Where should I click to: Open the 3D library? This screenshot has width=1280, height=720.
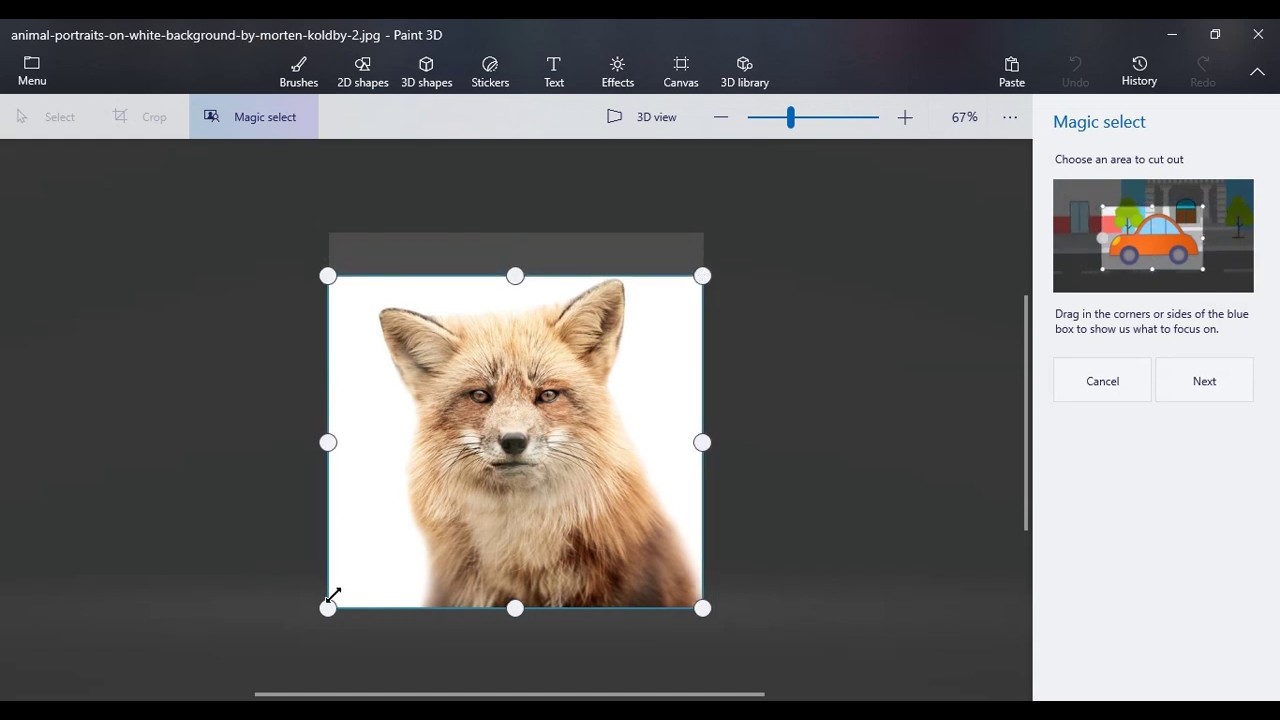click(x=744, y=72)
